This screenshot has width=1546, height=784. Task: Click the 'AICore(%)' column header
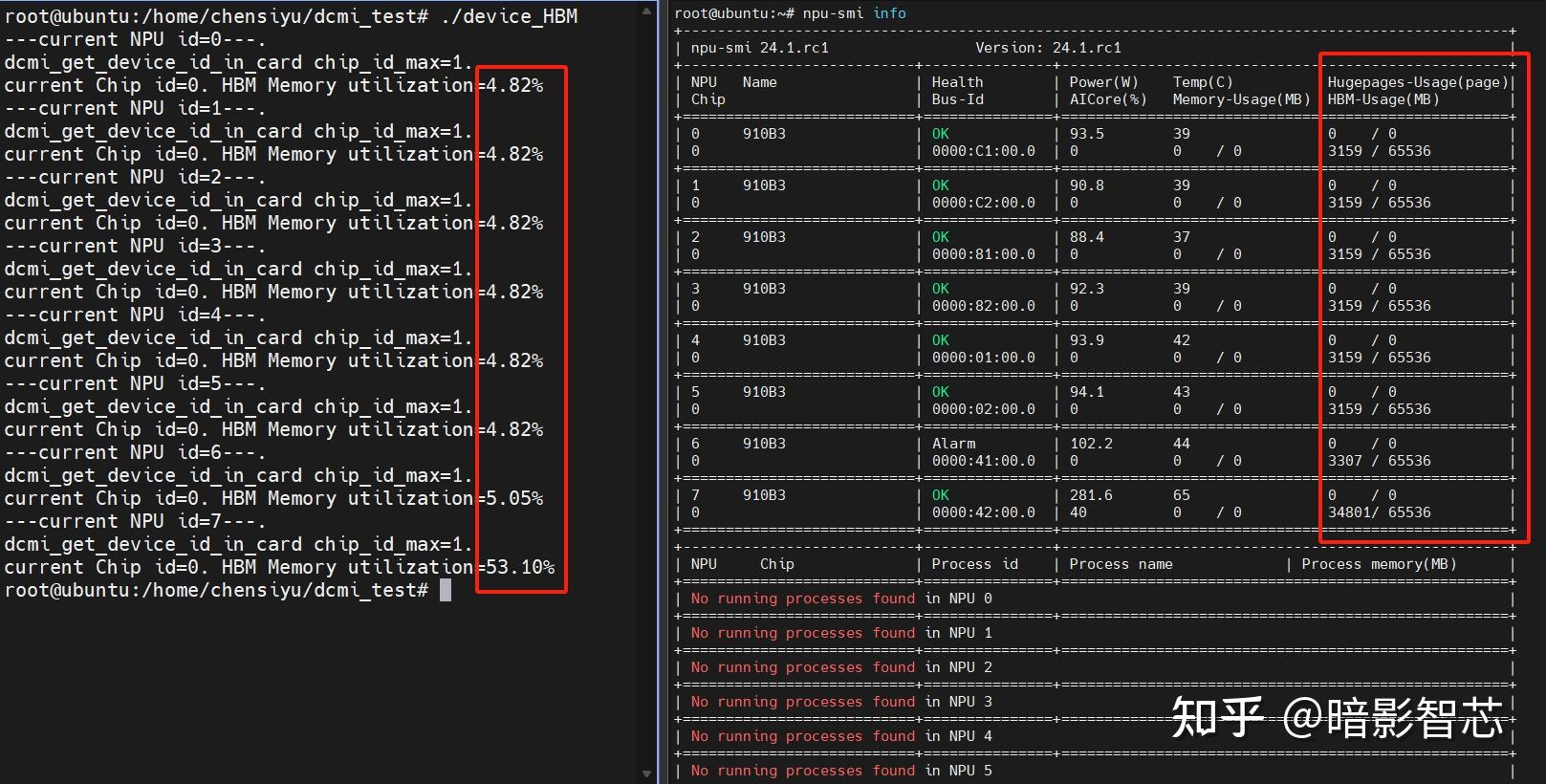(1107, 99)
